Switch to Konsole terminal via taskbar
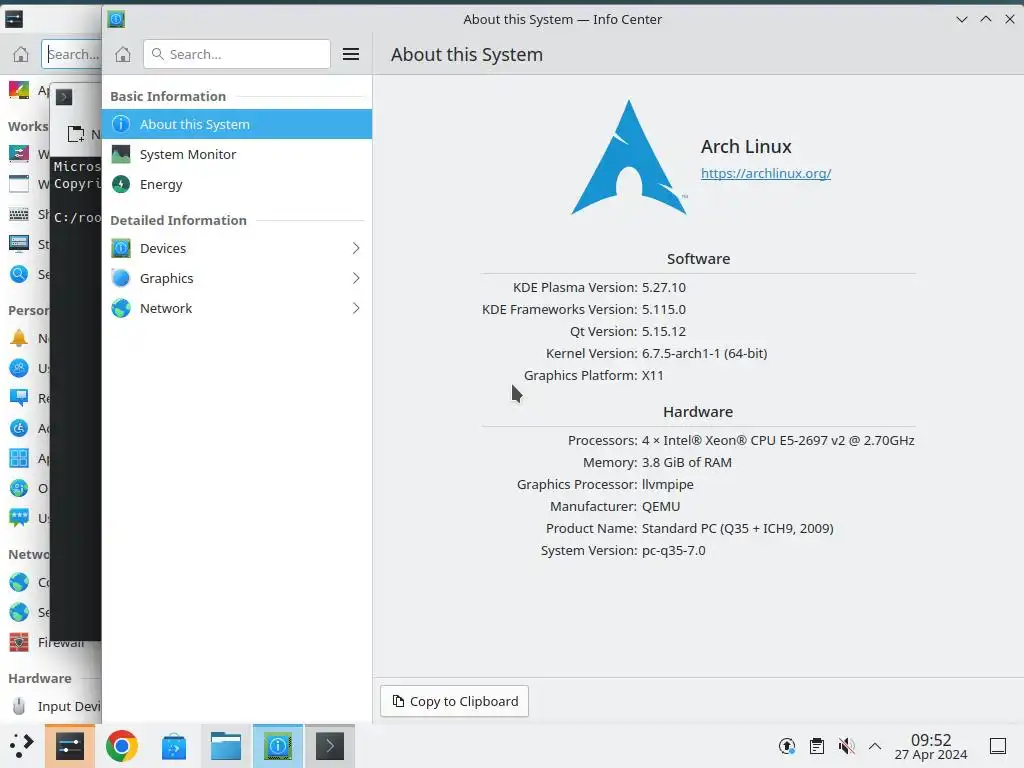This screenshot has width=1024, height=768. coord(330,746)
